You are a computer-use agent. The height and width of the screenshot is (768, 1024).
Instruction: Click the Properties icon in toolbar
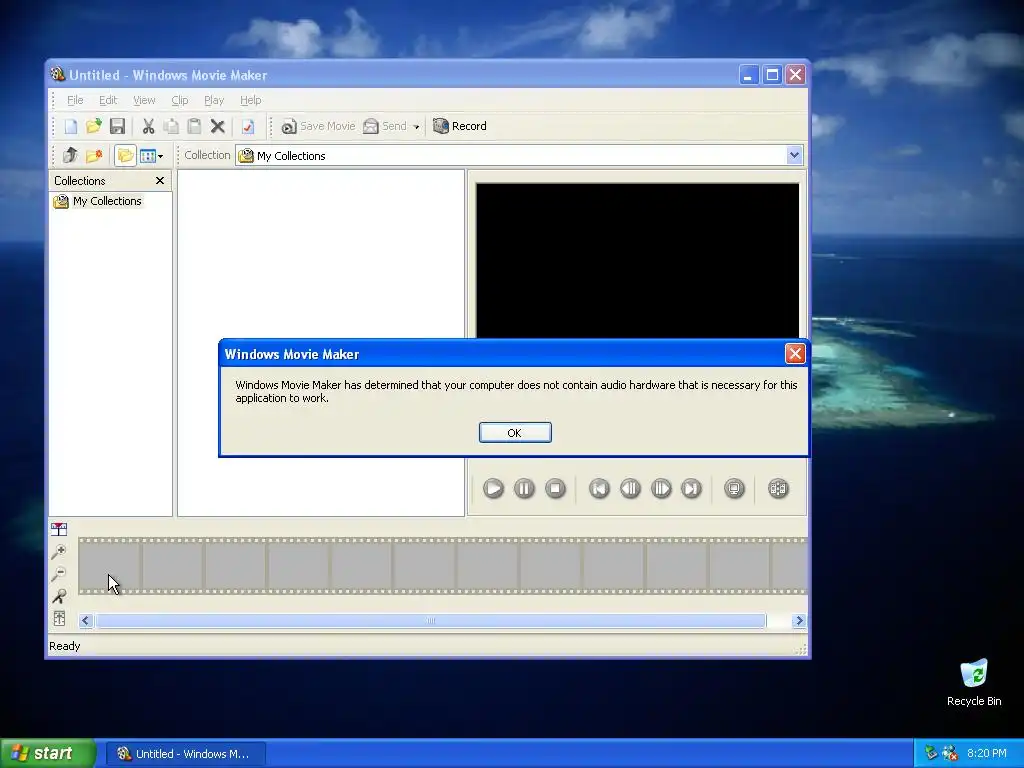[248, 126]
